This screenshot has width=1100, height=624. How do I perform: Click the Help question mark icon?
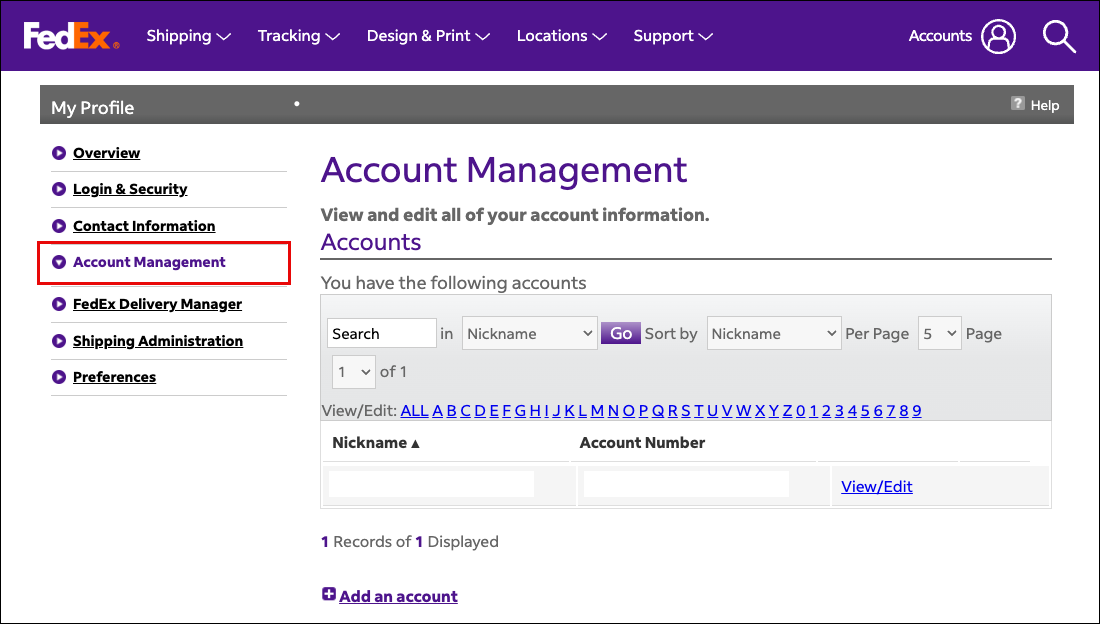tap(1018, 104)
